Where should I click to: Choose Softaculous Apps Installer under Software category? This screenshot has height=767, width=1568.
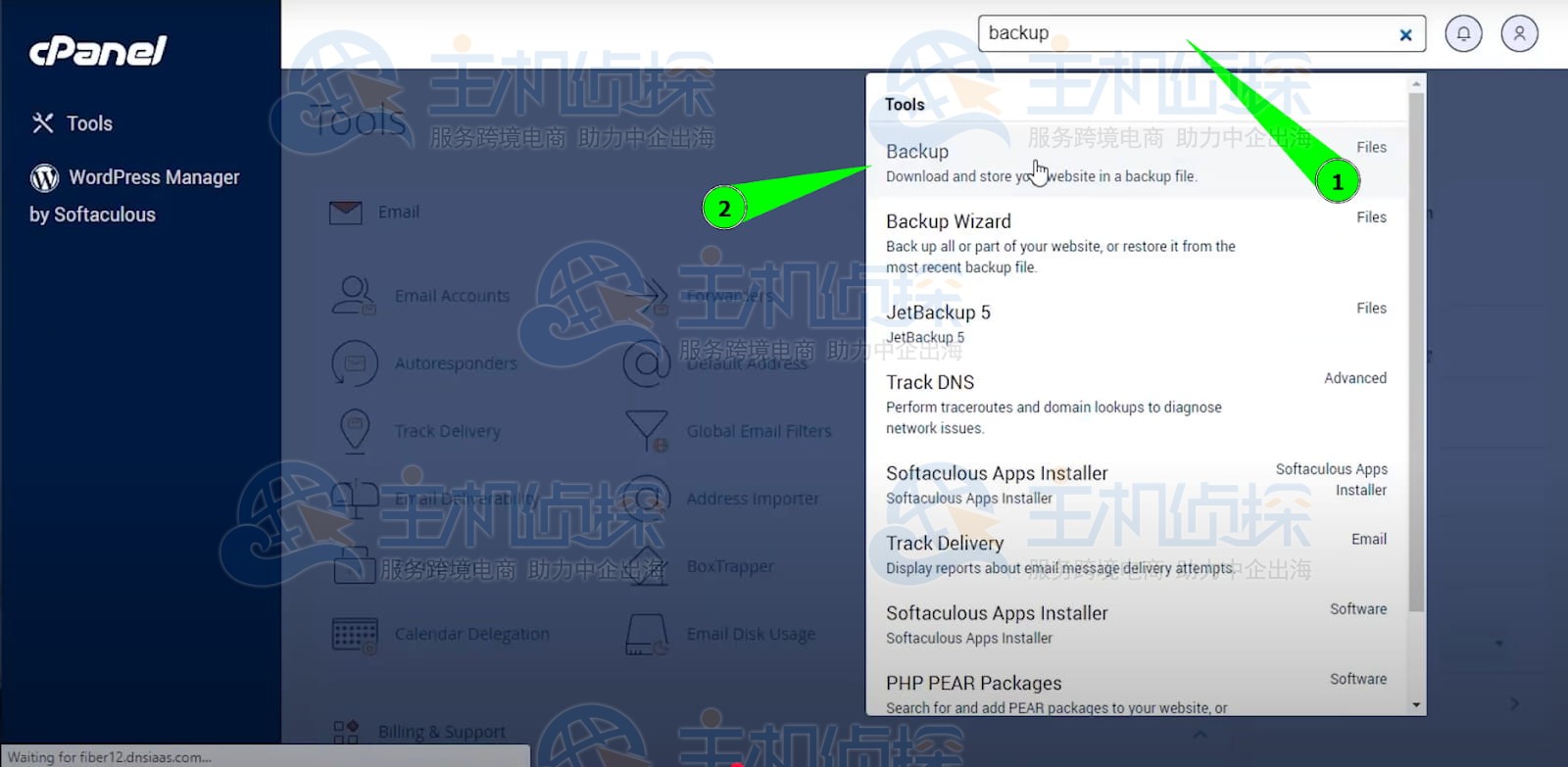point(1137,624)
